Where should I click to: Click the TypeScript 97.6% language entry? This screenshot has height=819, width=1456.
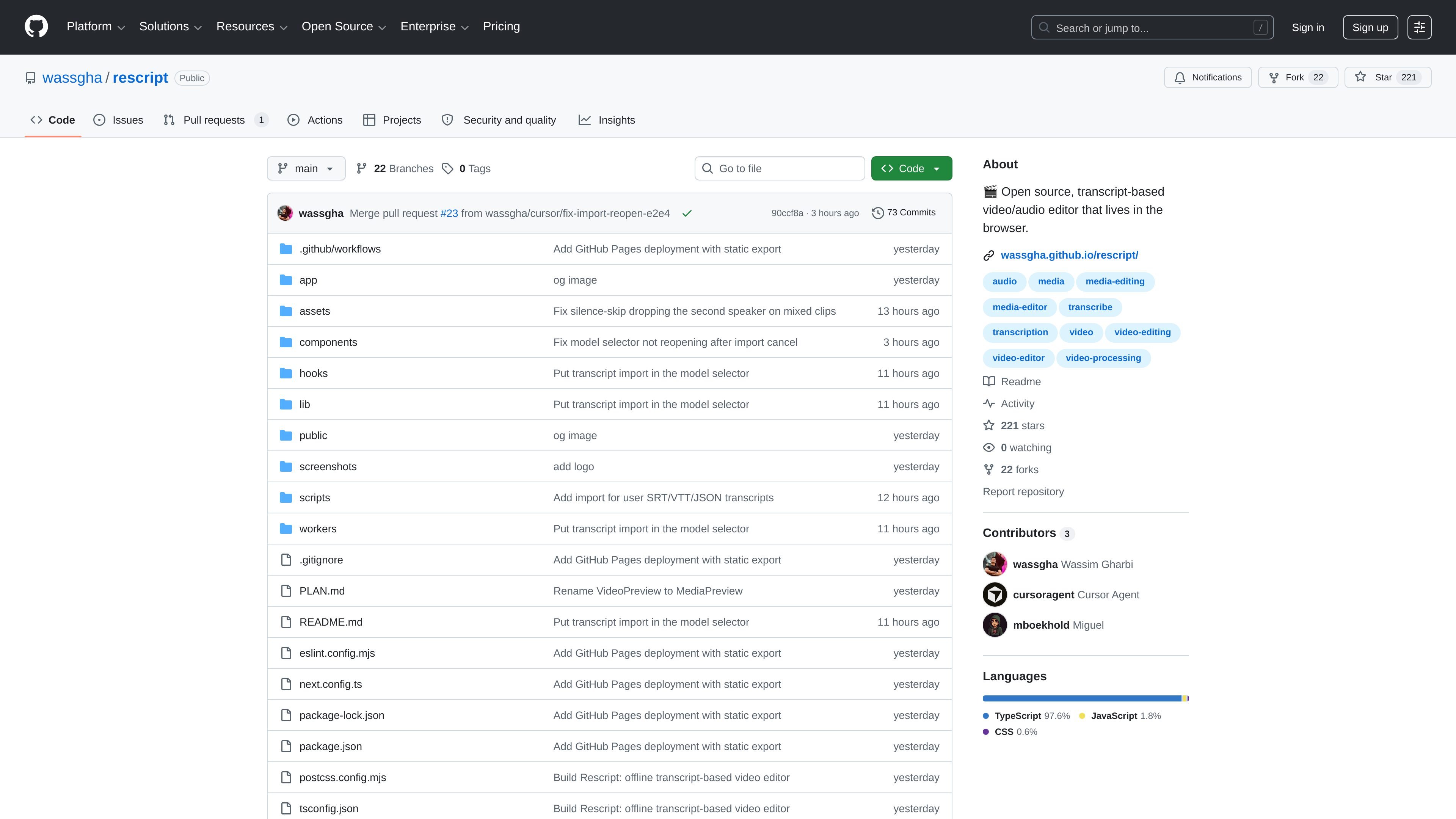(x=1026, y=716)
